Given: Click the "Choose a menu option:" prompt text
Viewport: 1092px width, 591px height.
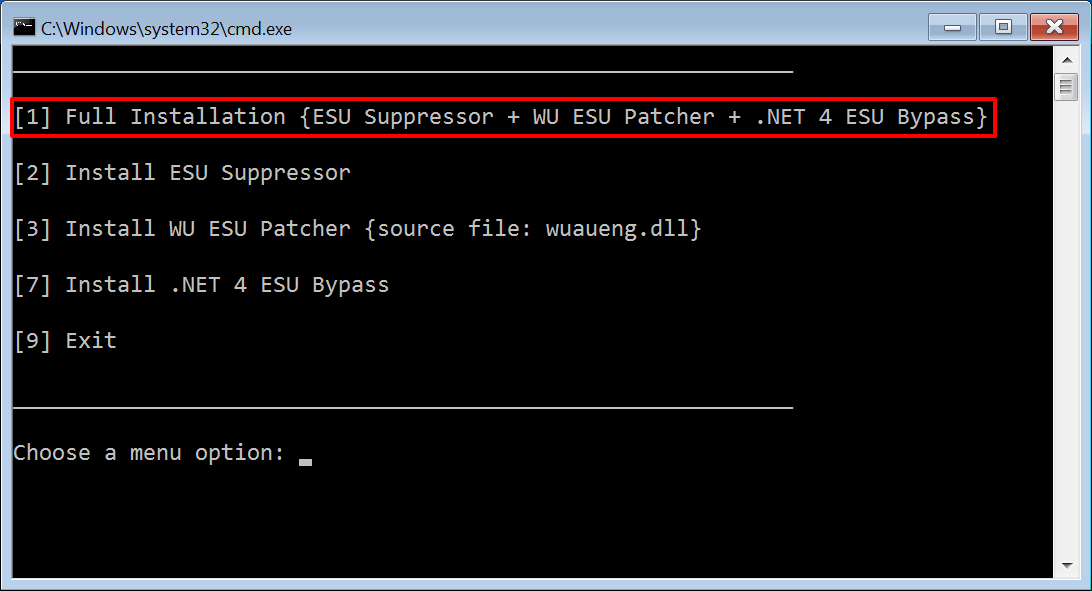Looking at the screenshot, I should tap(149, 452).
